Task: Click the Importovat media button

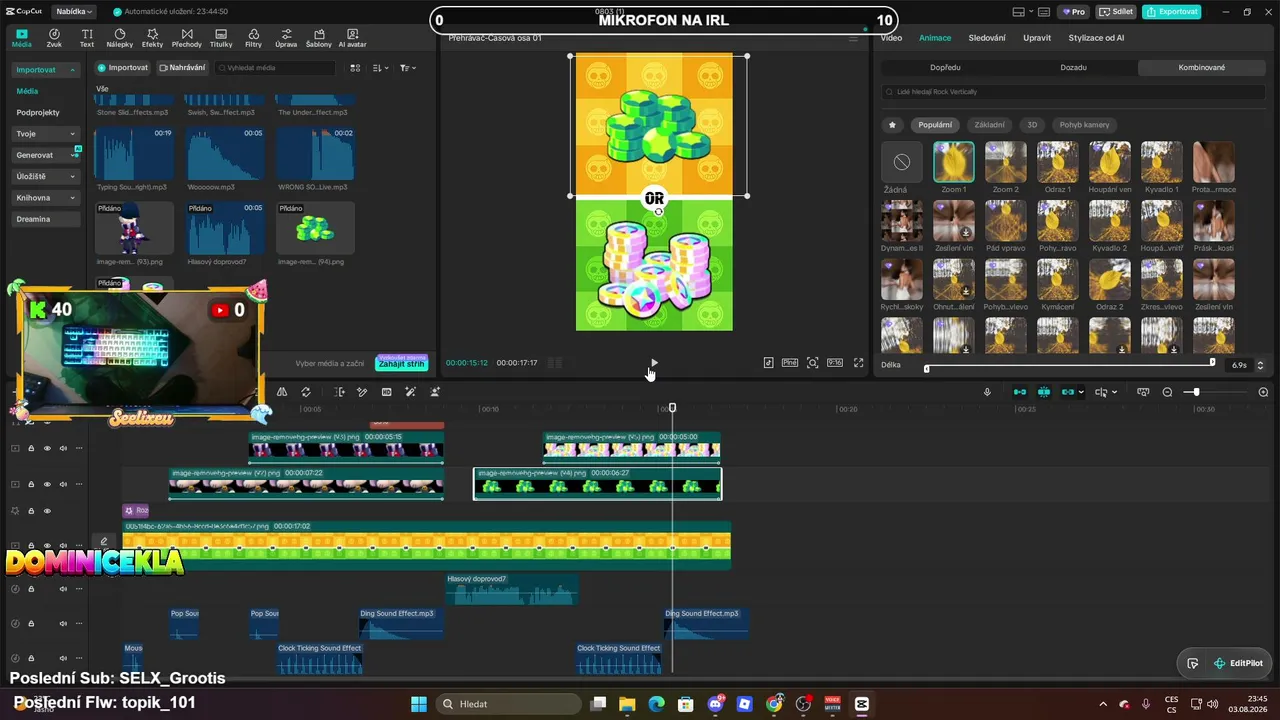Action: point(122,68)
